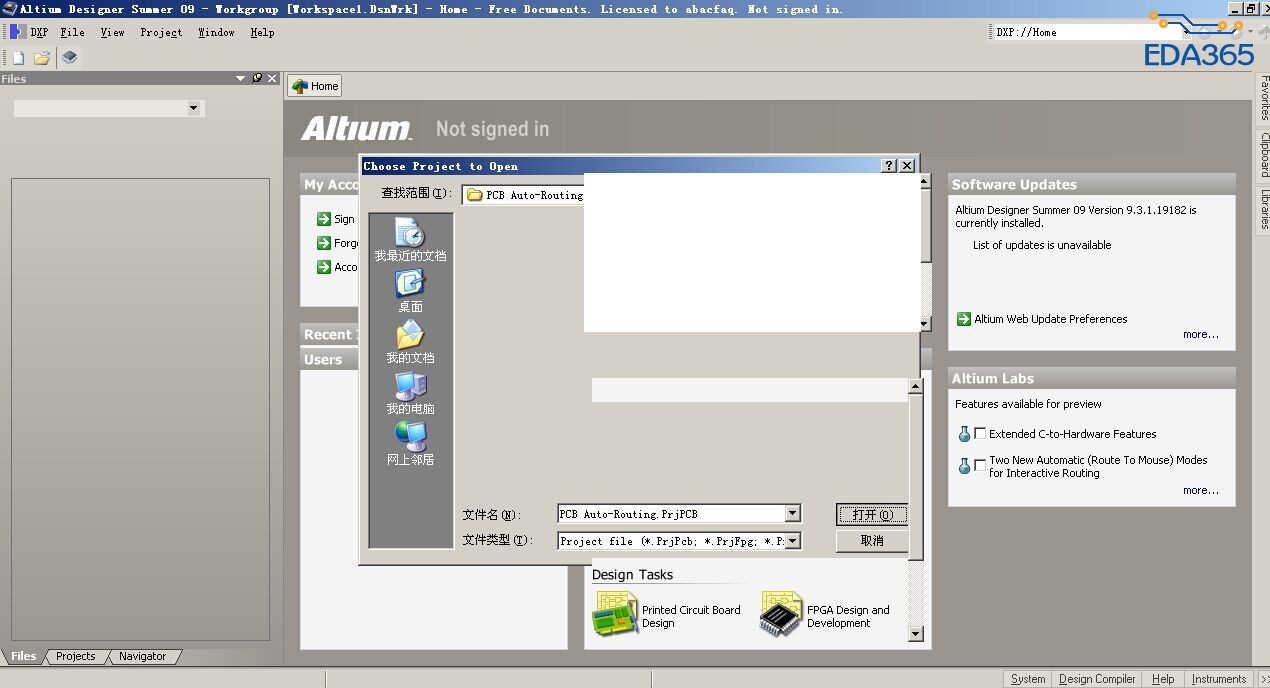Click the device view toolbar icon
Image resolution: width=1270 pixels, height=688 pixels.
(69, 58)
